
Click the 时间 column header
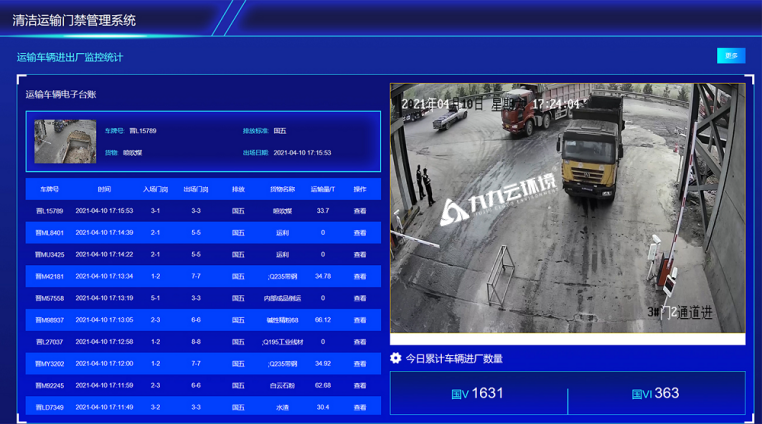click(105, 188)
